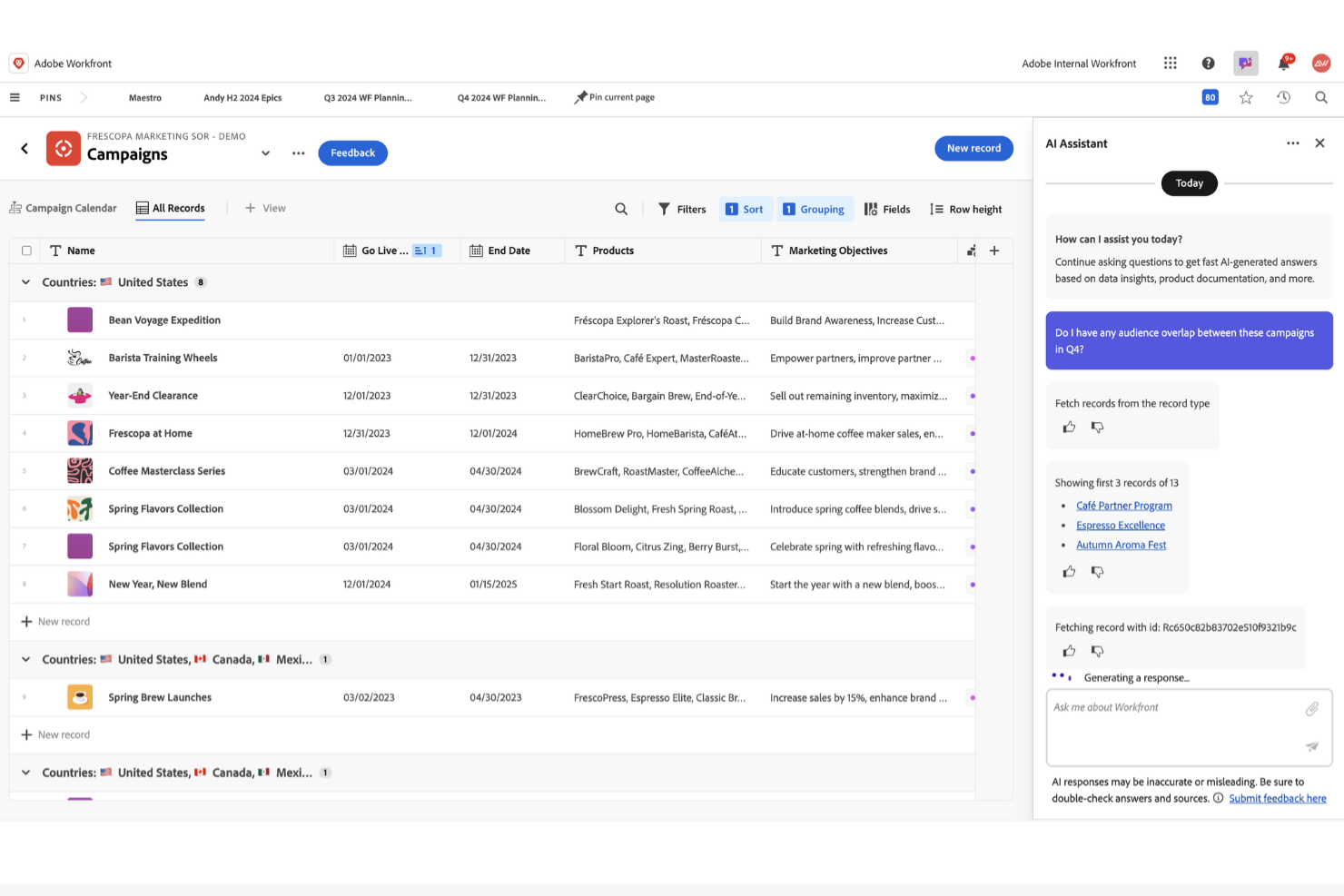The width and height of the screenshot is (1344, 896).
Task: Open the Café Partner Program link
Action: [x=1124, y=506]
